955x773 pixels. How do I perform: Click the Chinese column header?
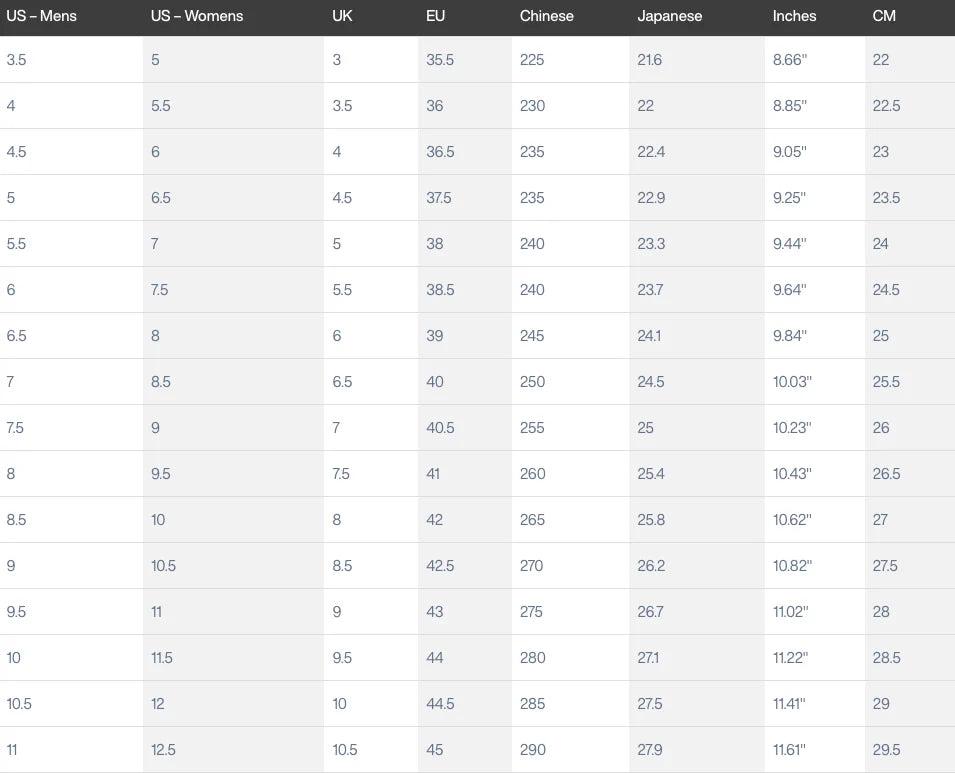546,16
